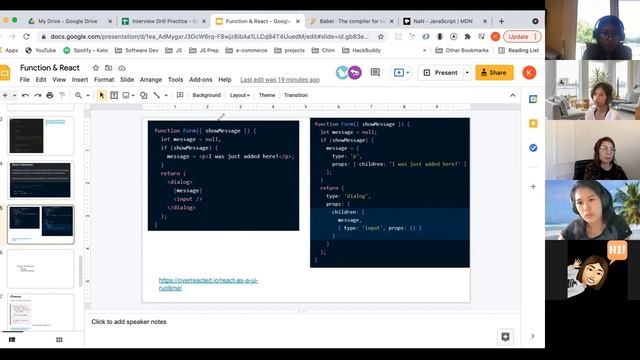
Task: Open the Add-ons menu
Action: pyautogui.click(x=201, y=80)
